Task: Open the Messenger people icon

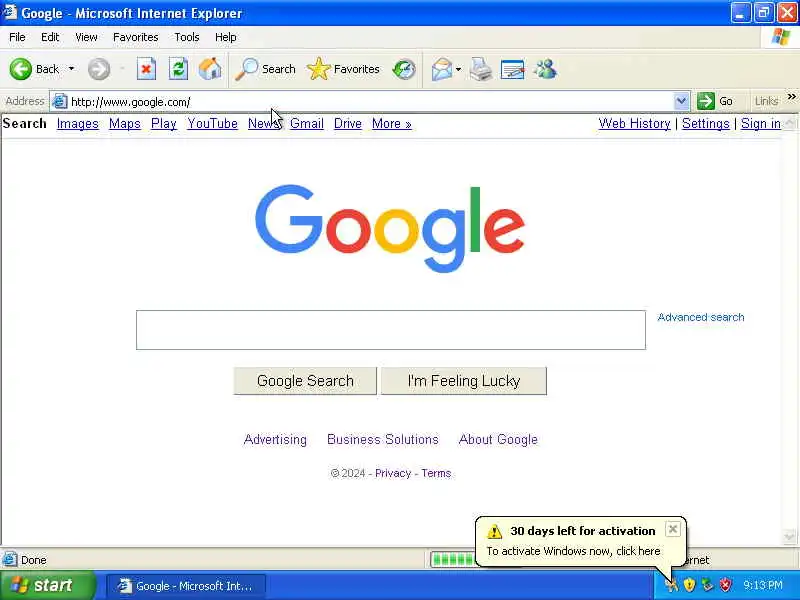Action: (545, 69)
